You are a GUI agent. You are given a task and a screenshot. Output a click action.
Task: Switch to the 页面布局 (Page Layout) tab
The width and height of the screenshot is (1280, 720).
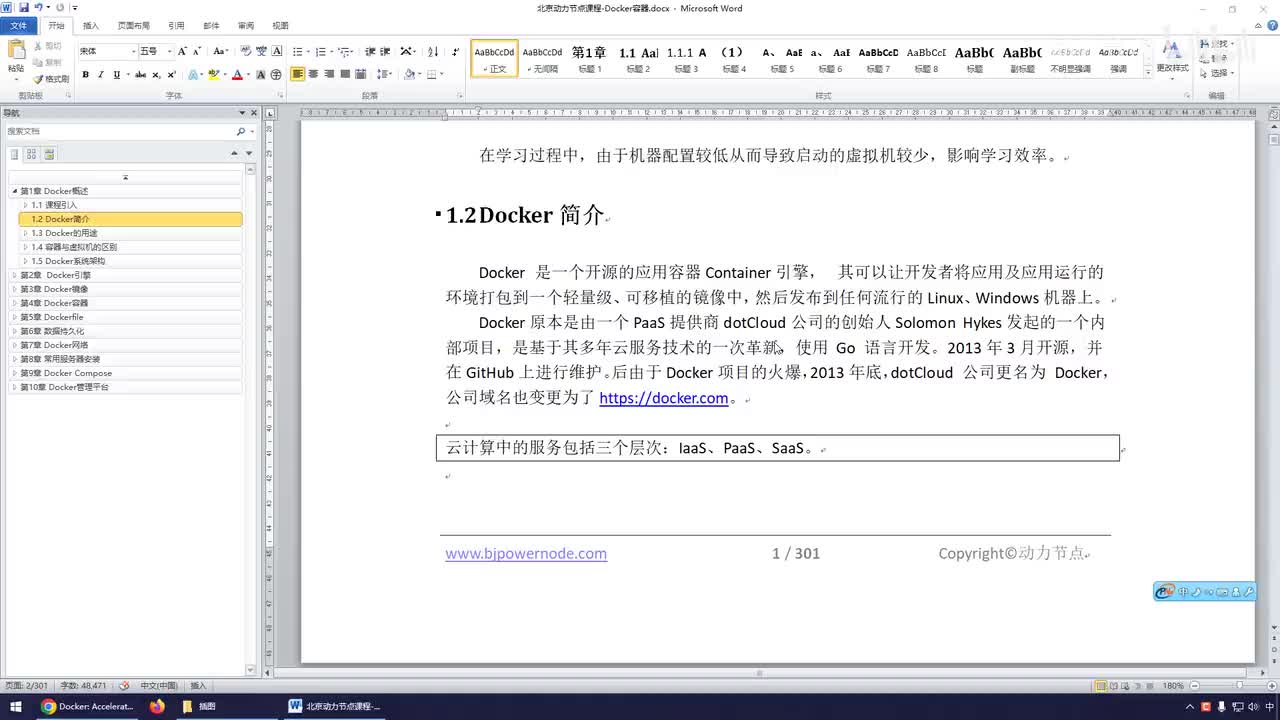133,25
